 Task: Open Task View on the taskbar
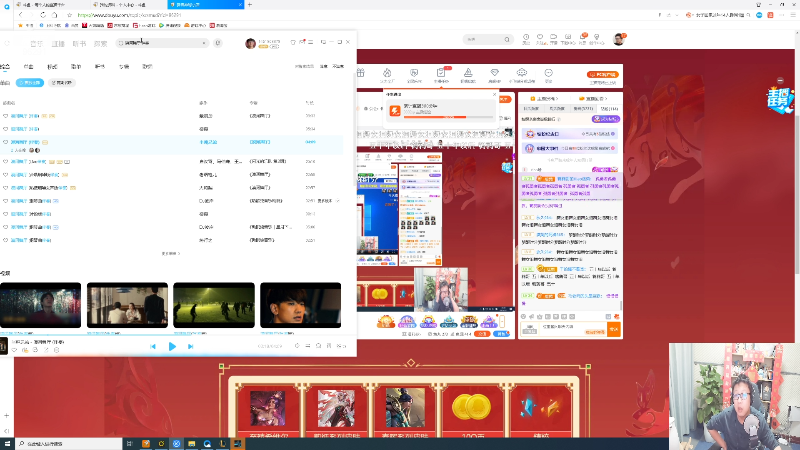point(130,444)
